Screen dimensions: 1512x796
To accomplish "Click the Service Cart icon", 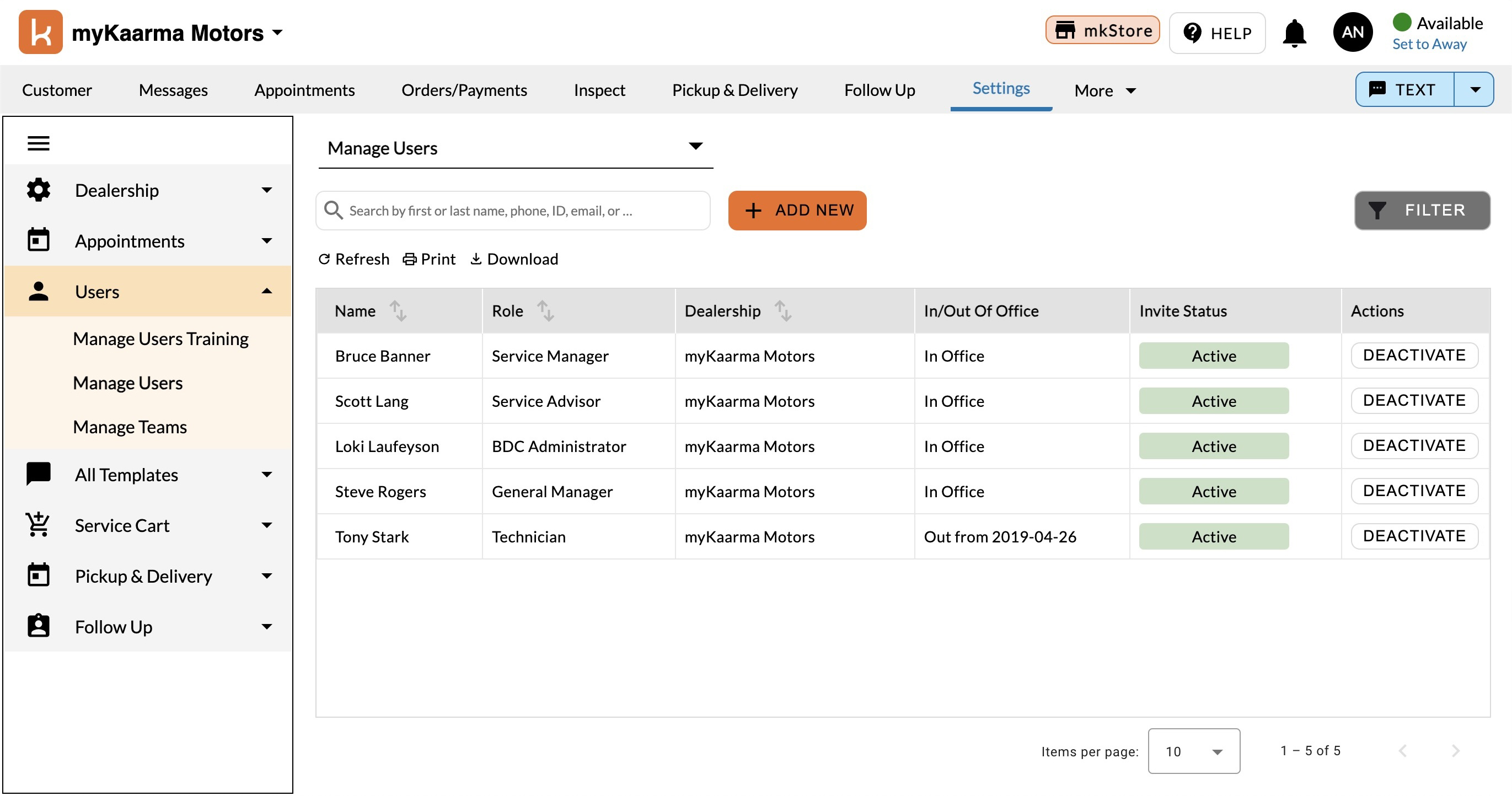I will (x=38, y=524).
